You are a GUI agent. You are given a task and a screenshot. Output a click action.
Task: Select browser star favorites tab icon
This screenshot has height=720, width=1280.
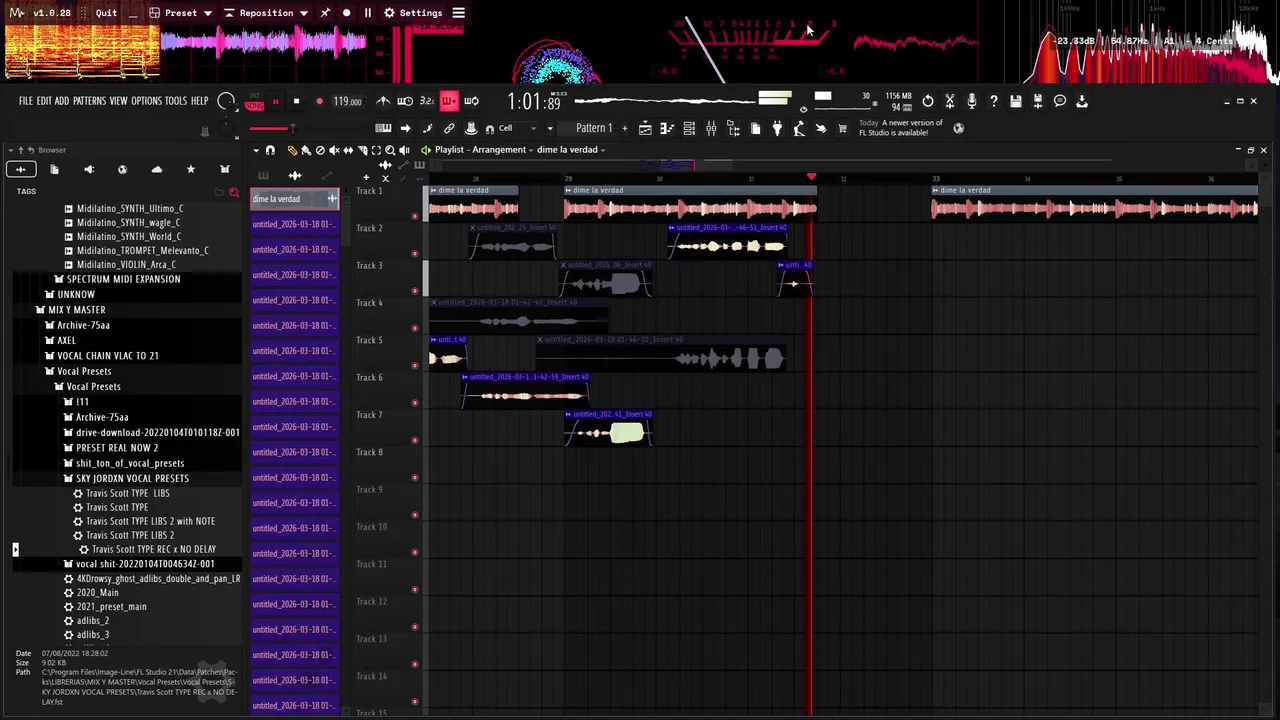pos(191,170)
